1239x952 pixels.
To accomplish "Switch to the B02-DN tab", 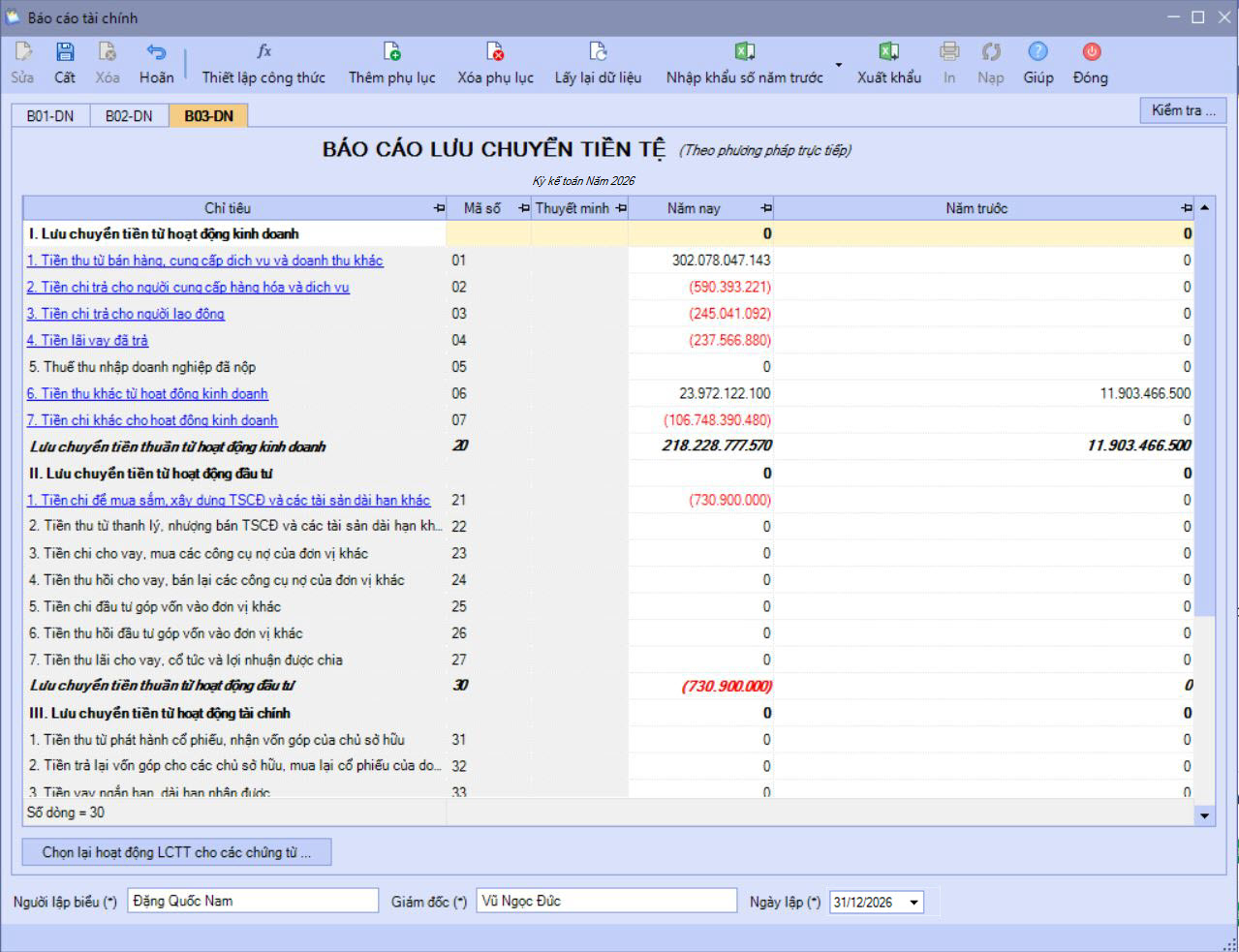I will pos(129,116).
